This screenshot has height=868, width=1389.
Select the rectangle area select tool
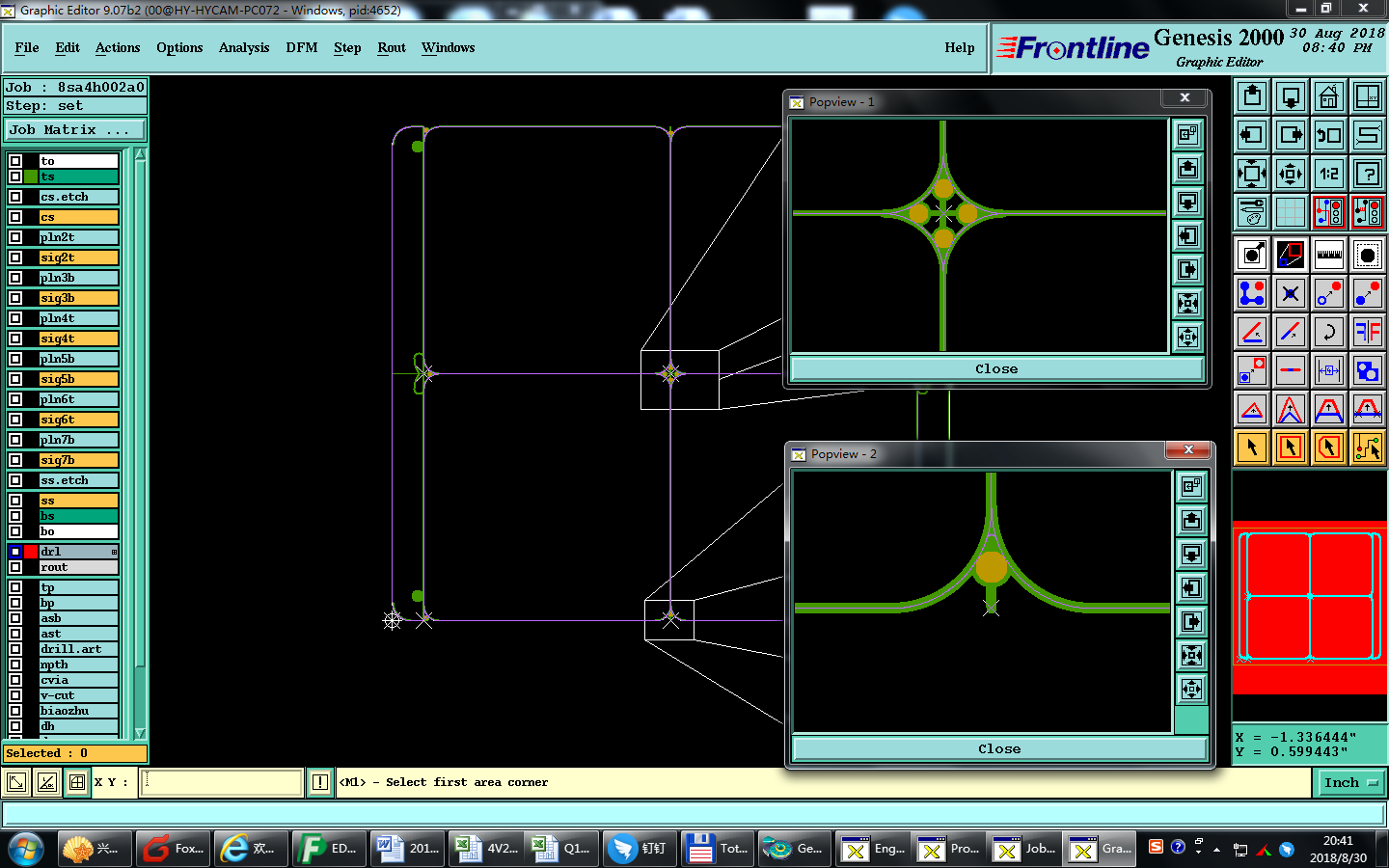click(x=1291, y=448)
